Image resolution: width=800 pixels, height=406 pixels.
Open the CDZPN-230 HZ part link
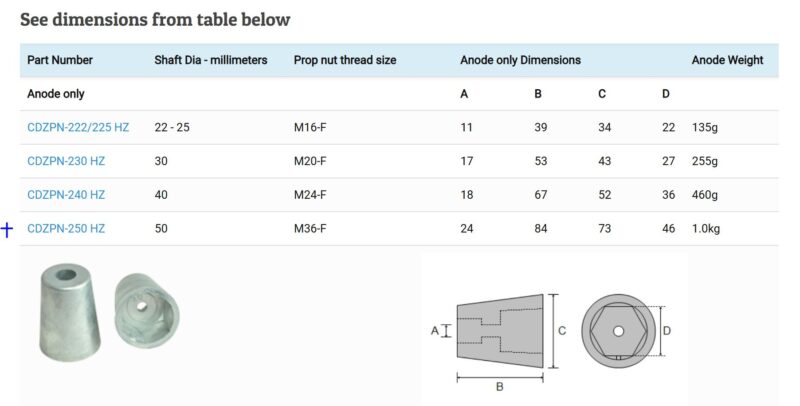(x=66, y=162)
